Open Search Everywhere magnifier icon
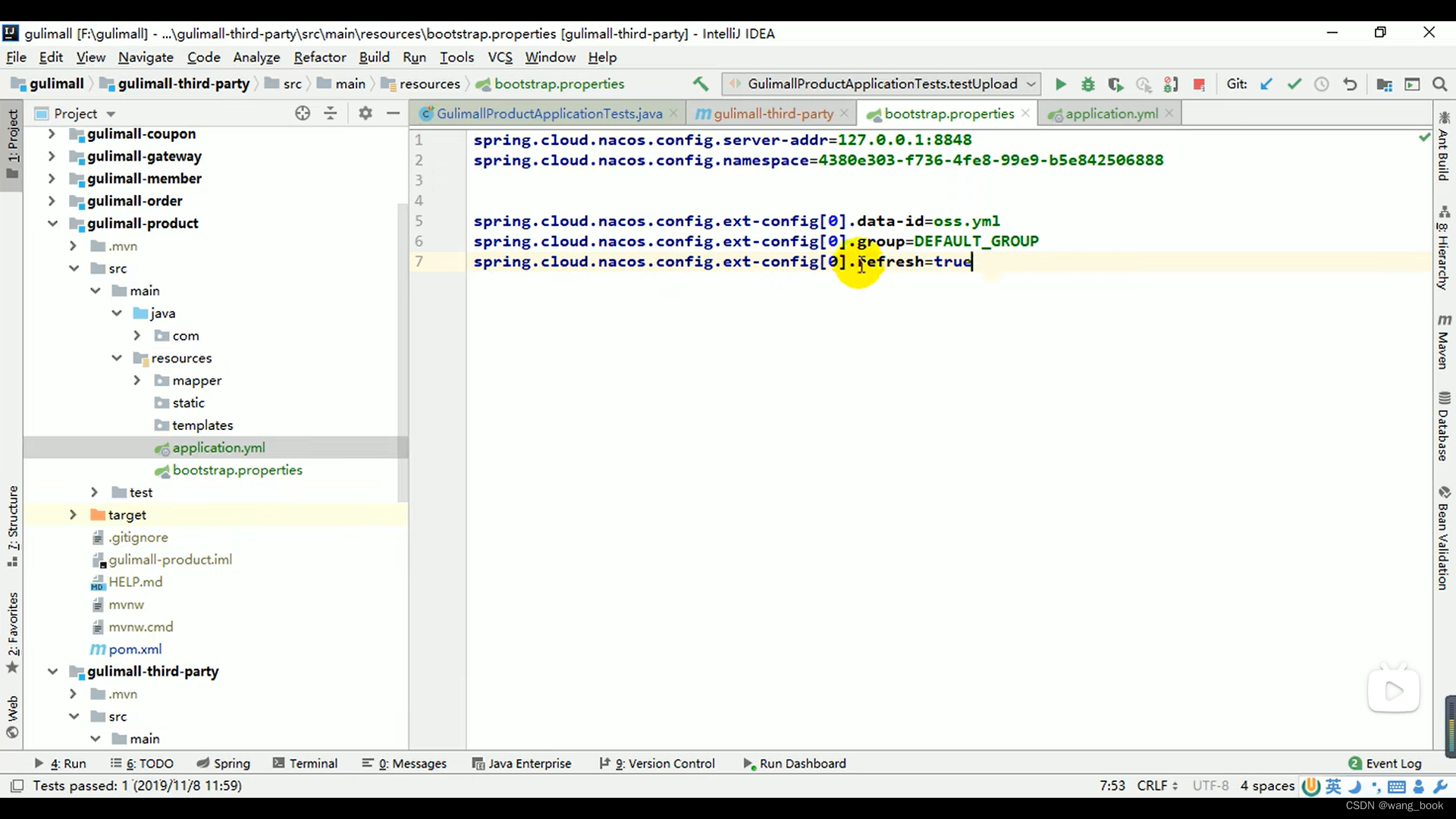This screenshot has width=1456, height=819. click(1440, 84)
